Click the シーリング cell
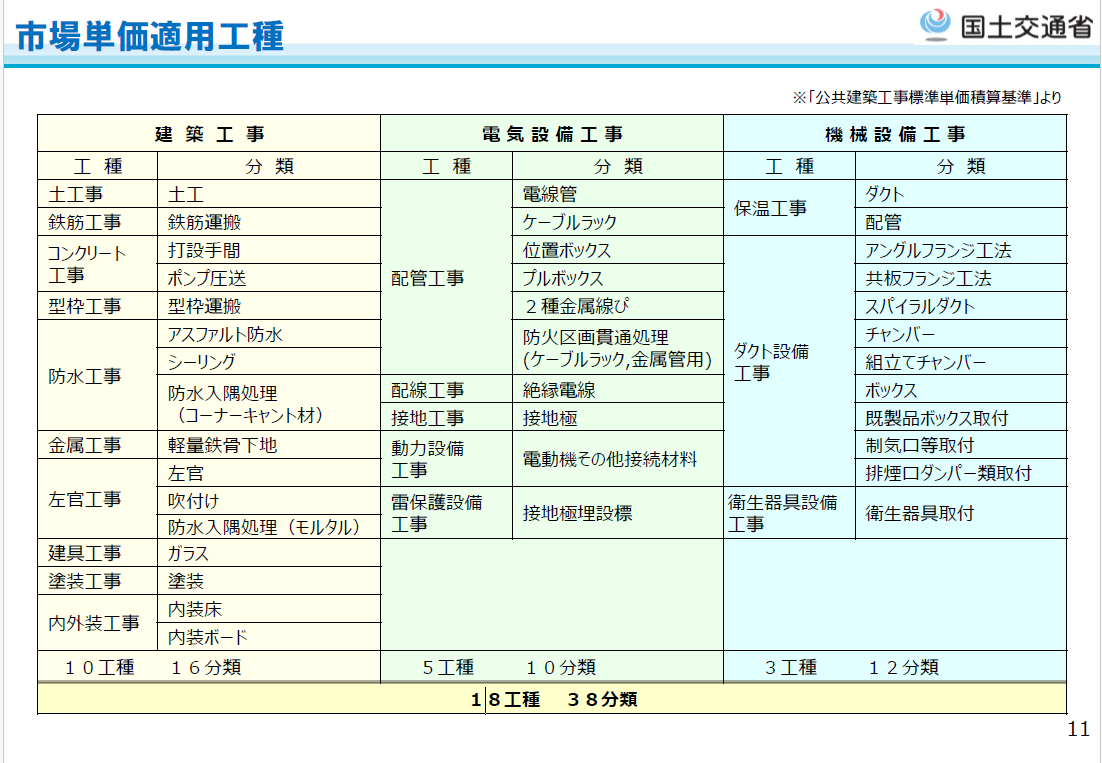 [x=269, y=362]
